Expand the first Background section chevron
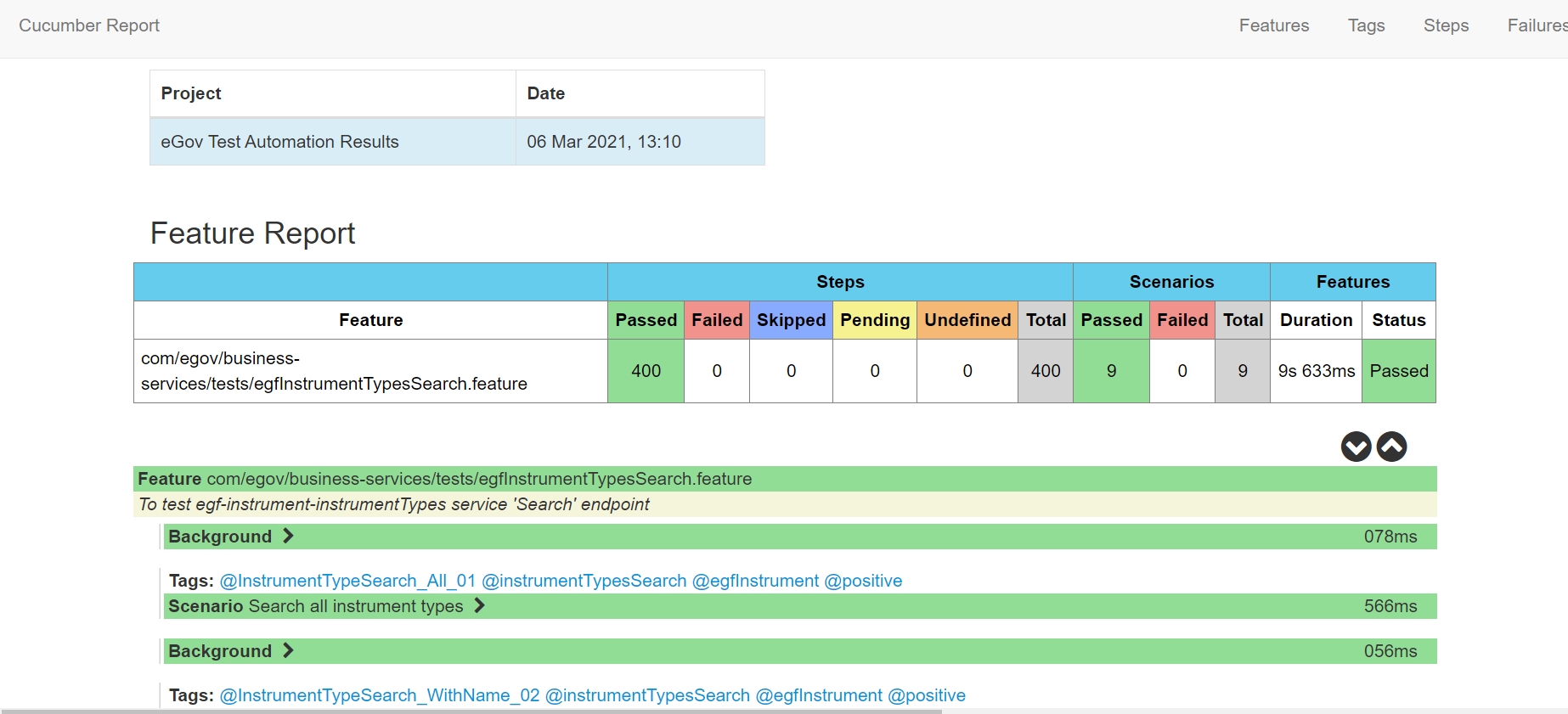 click(x=288, y=537)
